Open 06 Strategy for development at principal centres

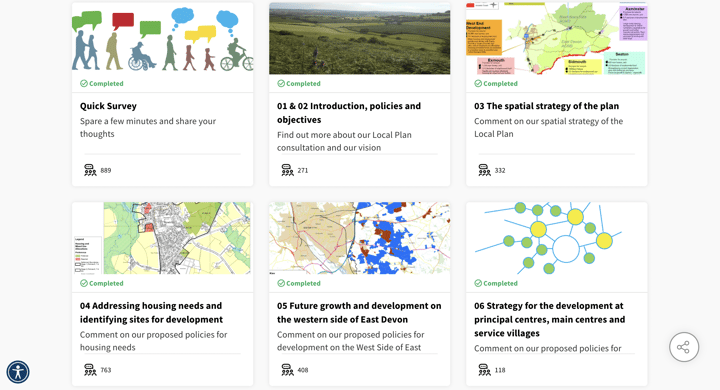(x=550, y=320)
